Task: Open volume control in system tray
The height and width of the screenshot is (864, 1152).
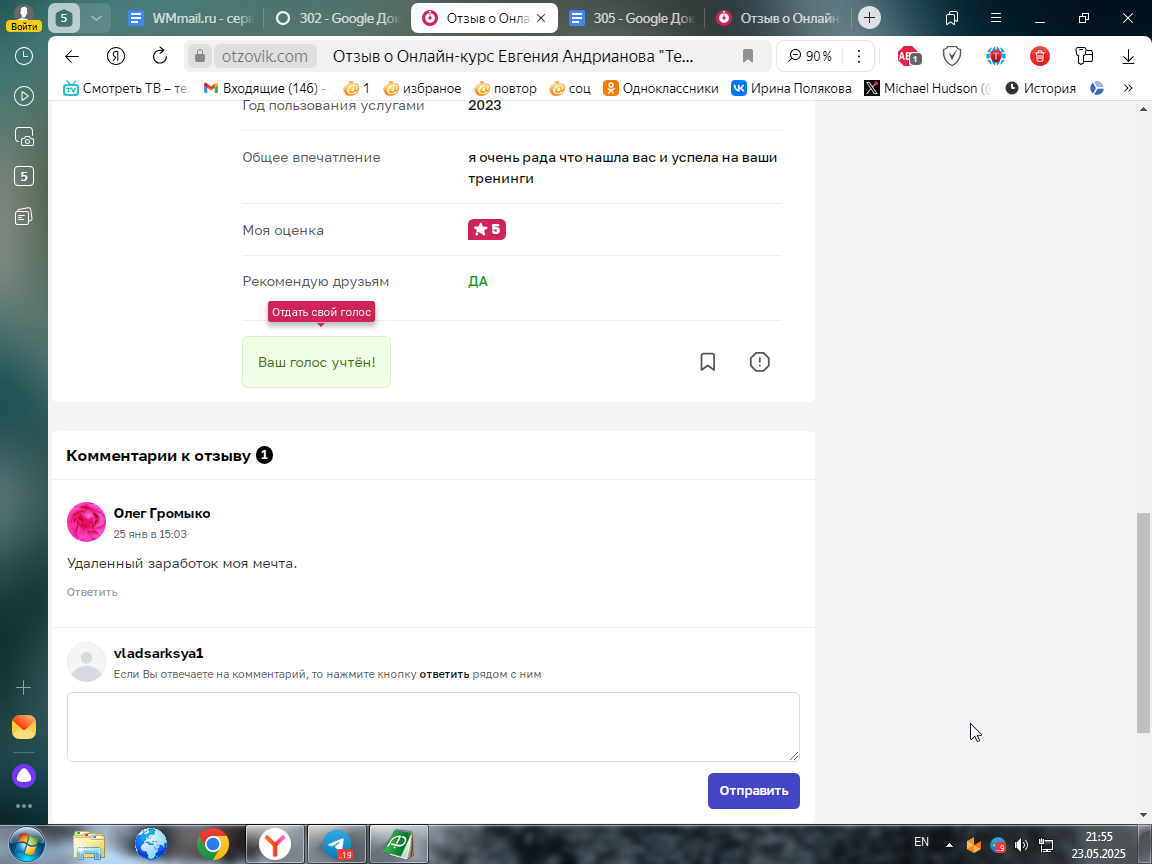Action: 1021,845
